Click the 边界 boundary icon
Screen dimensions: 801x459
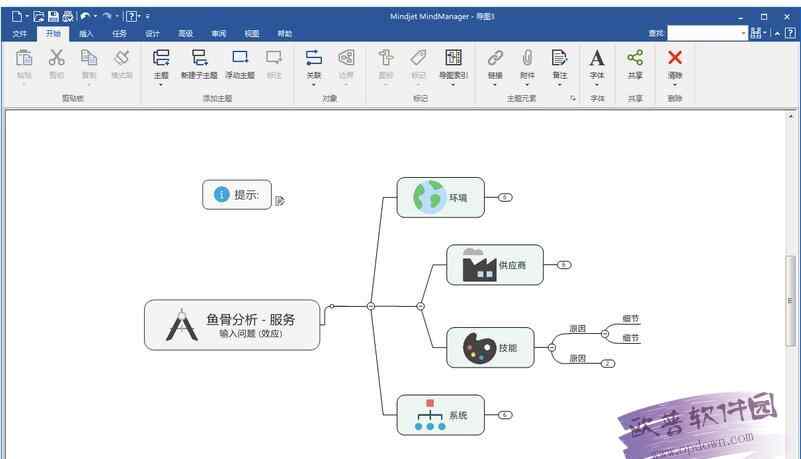[346, 58]
